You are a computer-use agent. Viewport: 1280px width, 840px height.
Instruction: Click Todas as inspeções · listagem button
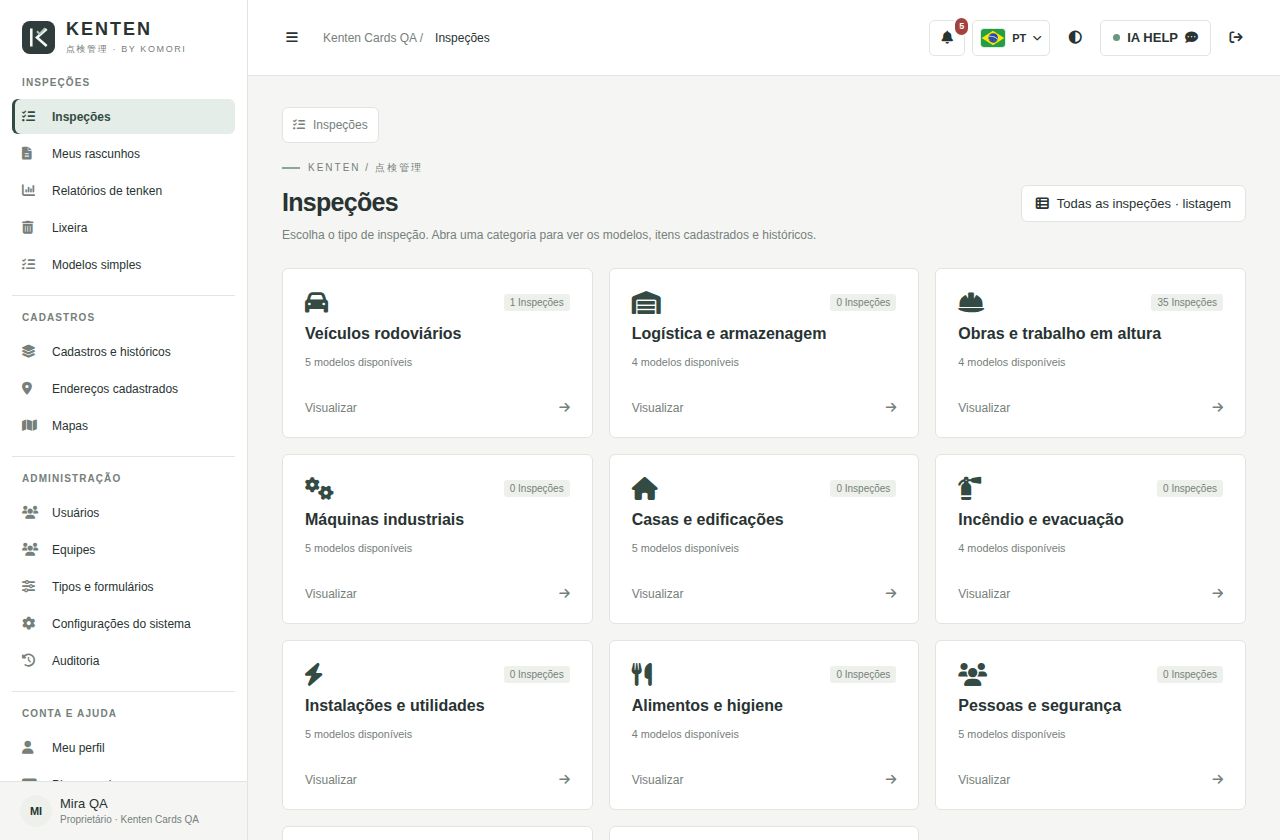coord(1133,203)
